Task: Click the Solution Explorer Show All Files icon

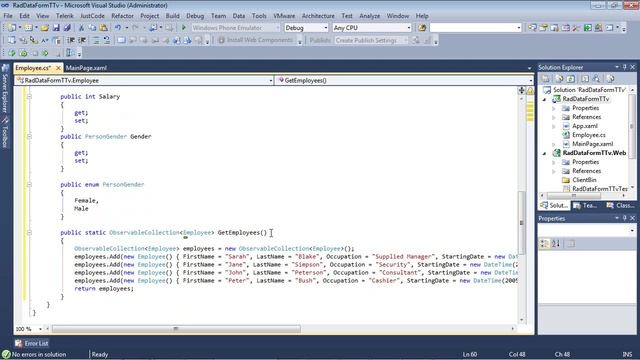Action: point(560,79)
